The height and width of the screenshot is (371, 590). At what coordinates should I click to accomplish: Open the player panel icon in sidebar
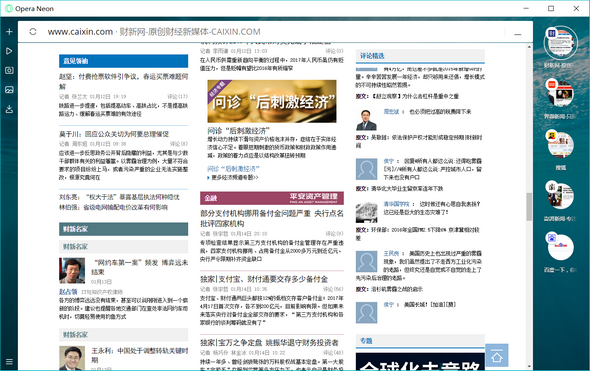pyautogui.click(x=9, y=51)
